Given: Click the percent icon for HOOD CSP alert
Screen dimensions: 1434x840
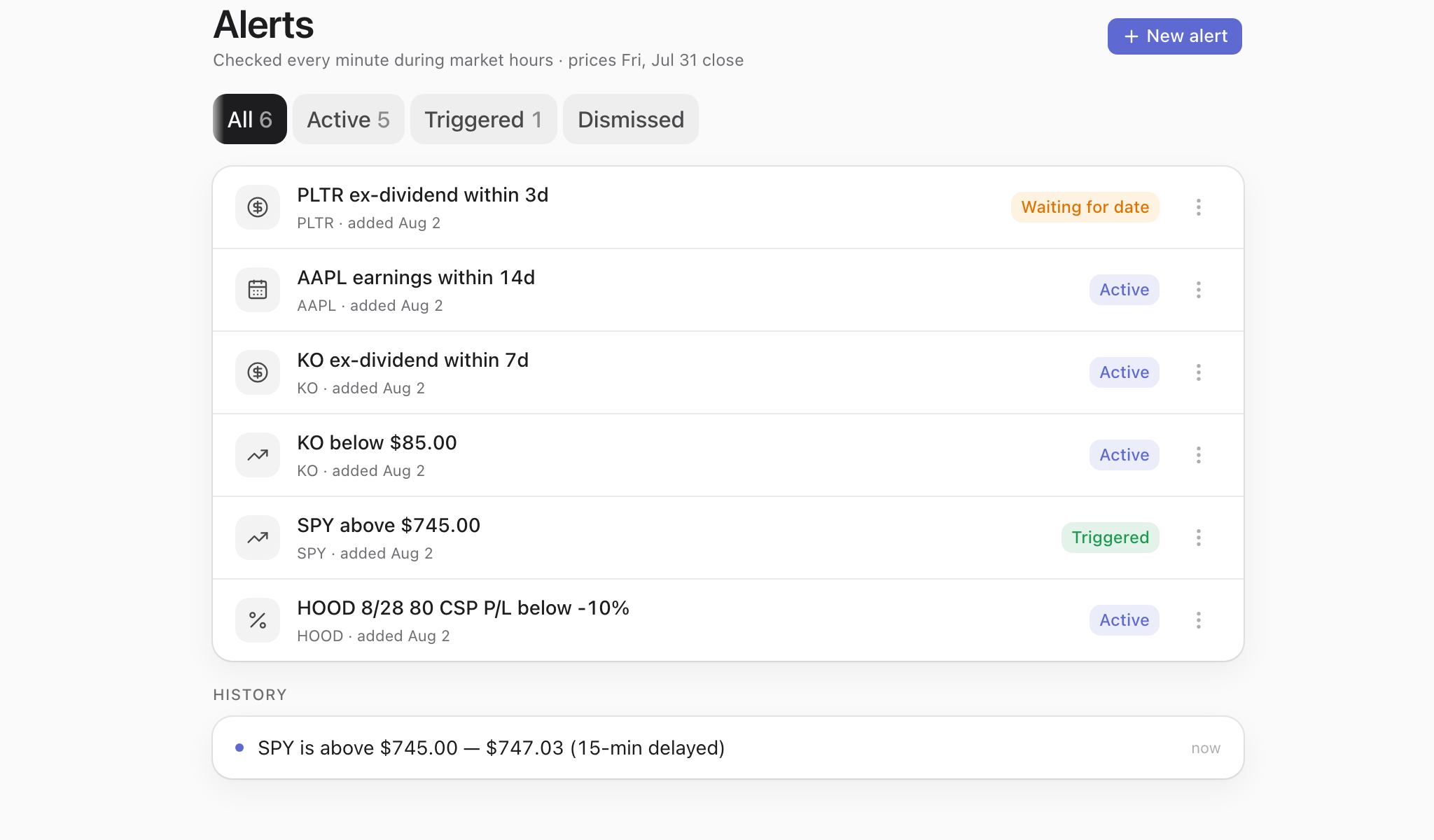Looking at the screenshot, I should click(258, 620).
